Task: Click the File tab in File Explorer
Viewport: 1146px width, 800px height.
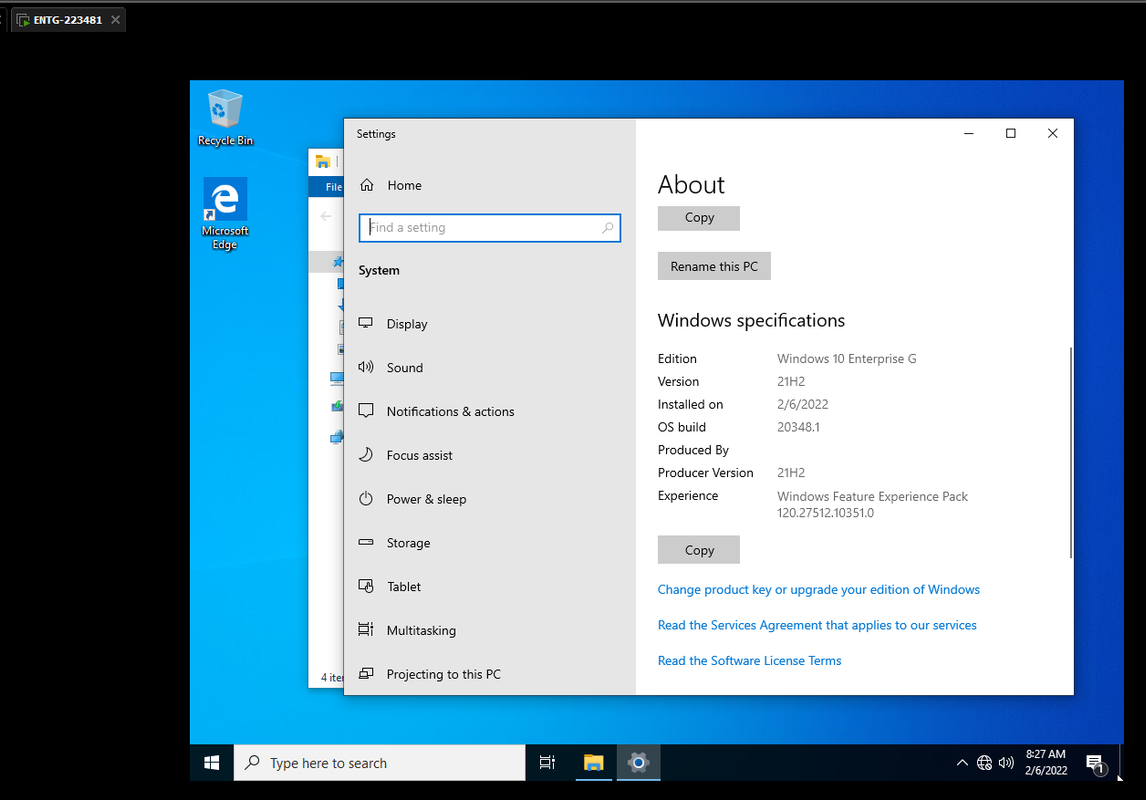Action: pos(334,187)
